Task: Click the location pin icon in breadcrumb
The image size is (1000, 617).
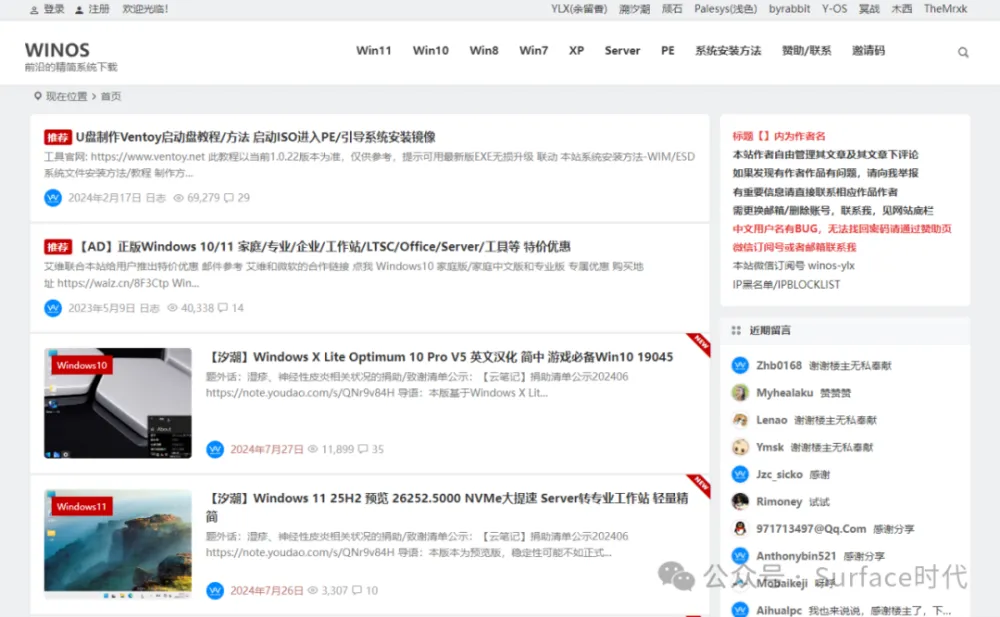Action: click(38, 96)
